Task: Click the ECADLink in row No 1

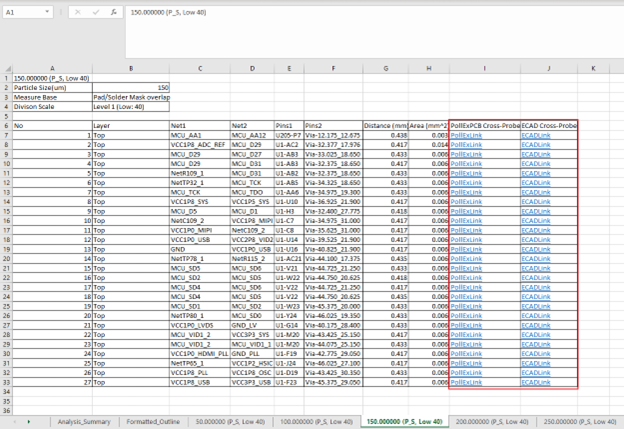Action: (536, 135)
